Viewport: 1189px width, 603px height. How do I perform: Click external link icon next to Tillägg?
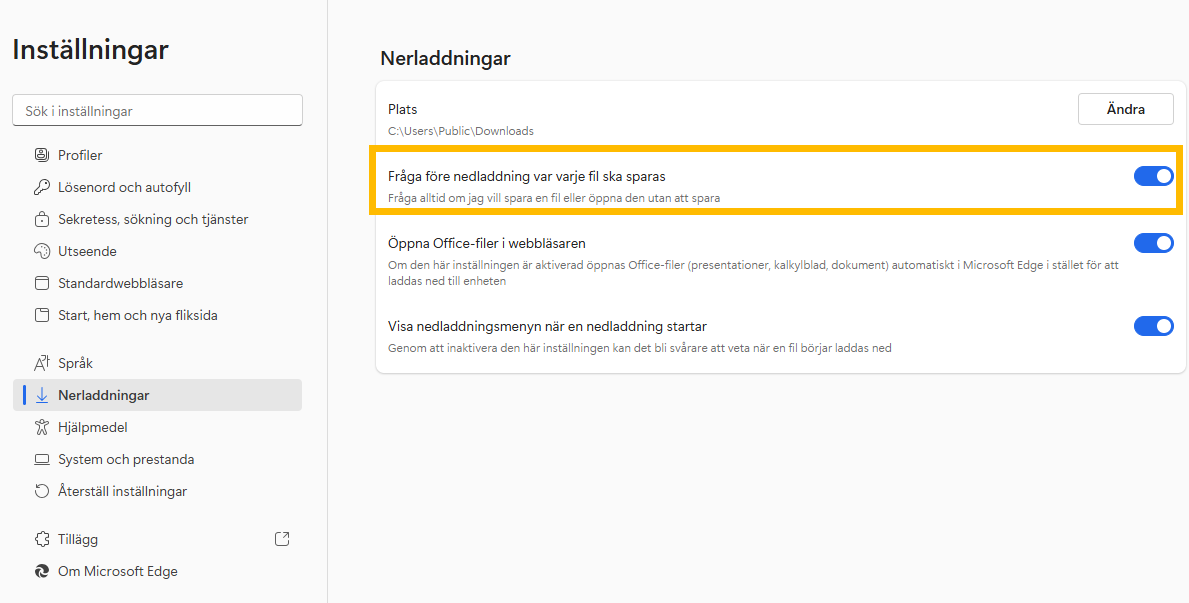point(282,539)
